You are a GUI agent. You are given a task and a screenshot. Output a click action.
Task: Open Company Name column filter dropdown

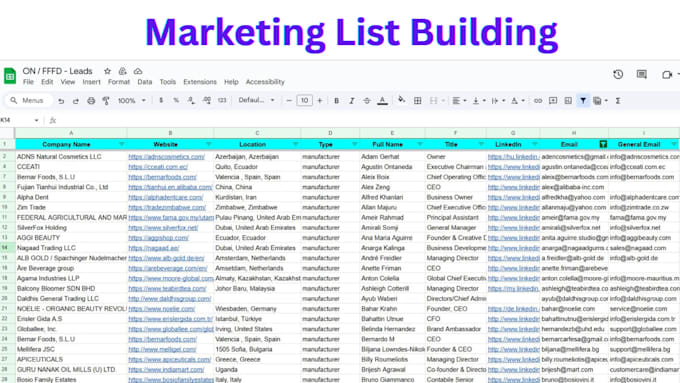(122, 144)
